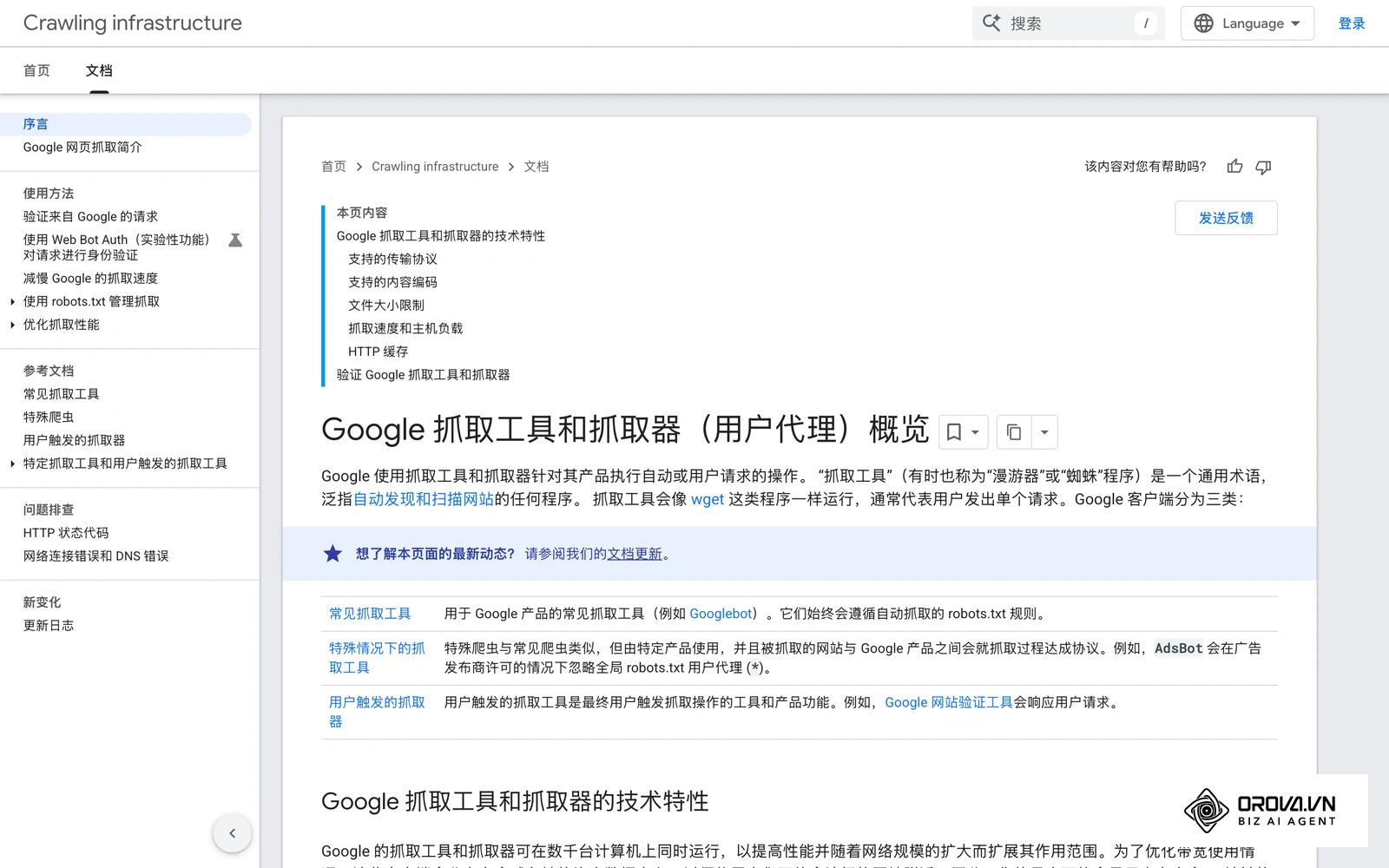Open 常见抓取工具 in the sidebar
The height and width of the screenshot is (868, 1389).
click(x=61, y=394)
